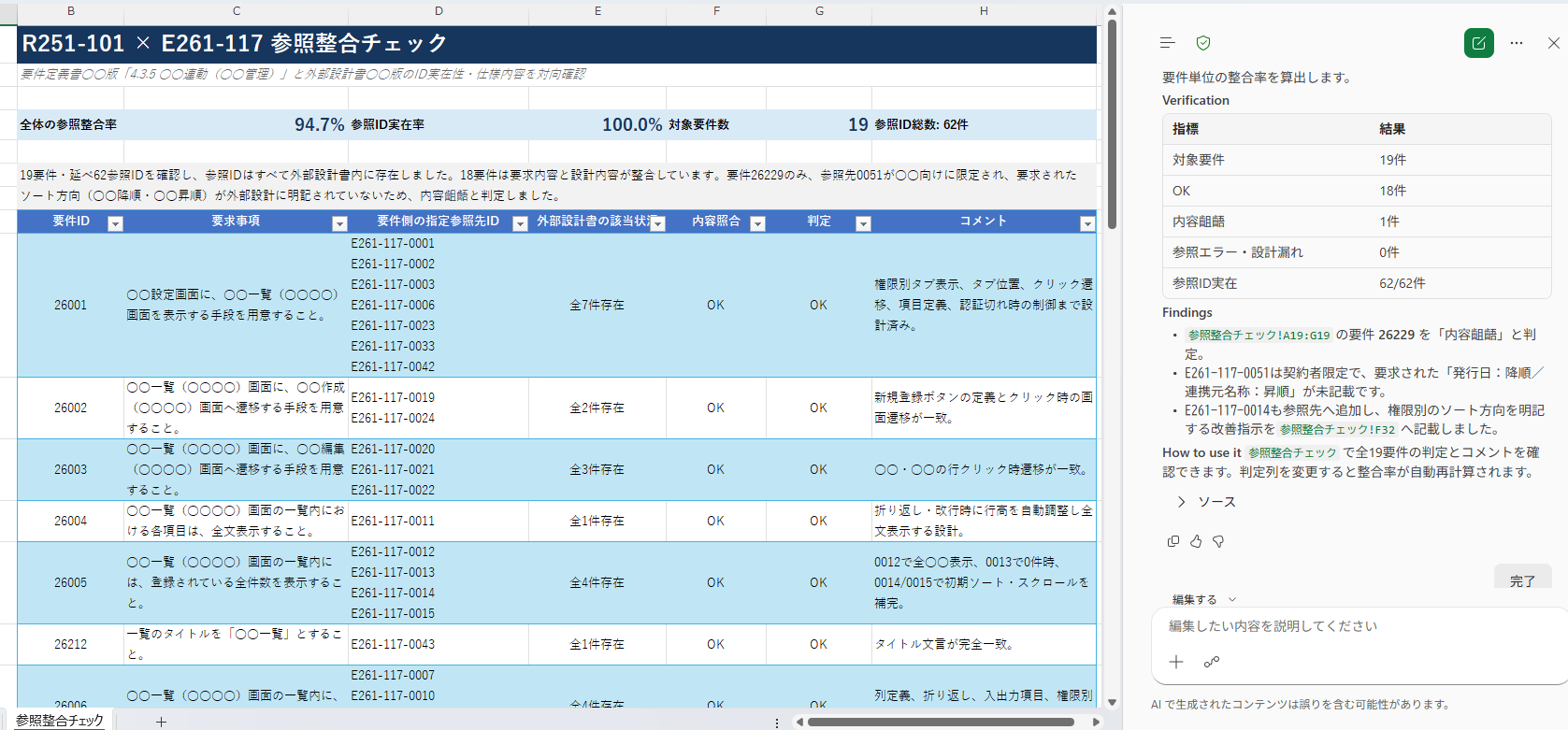Click the connector icon beside the plus
This screenshot has width=1568, height=730.
(x=1212, y=662)
